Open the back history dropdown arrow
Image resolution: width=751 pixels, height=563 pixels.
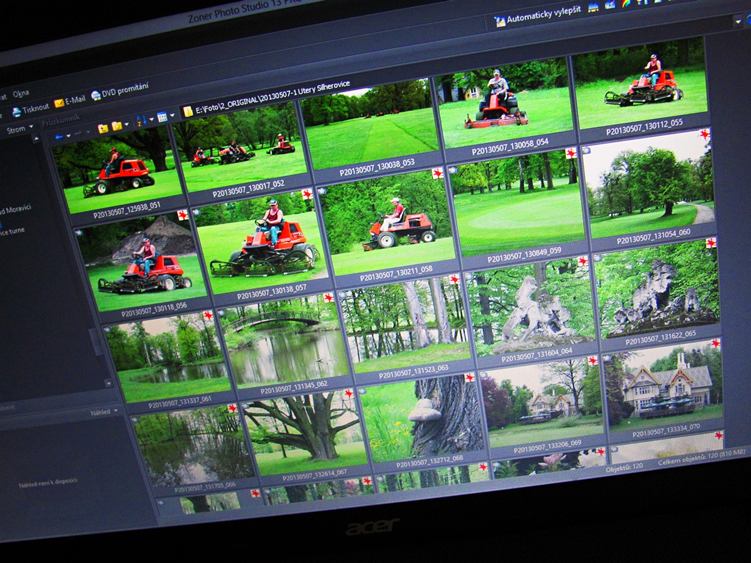68,136
